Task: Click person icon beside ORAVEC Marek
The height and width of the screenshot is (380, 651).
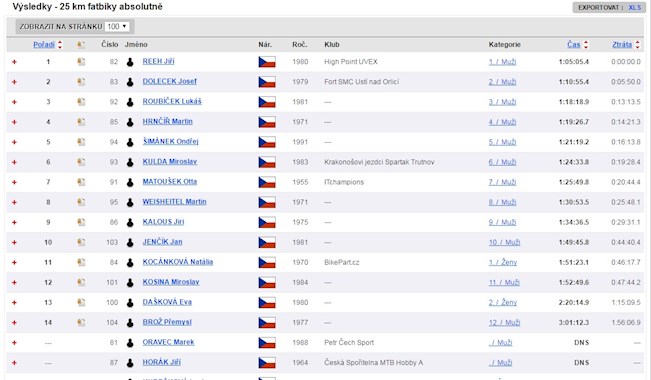Action: click(x=130, y=343)
